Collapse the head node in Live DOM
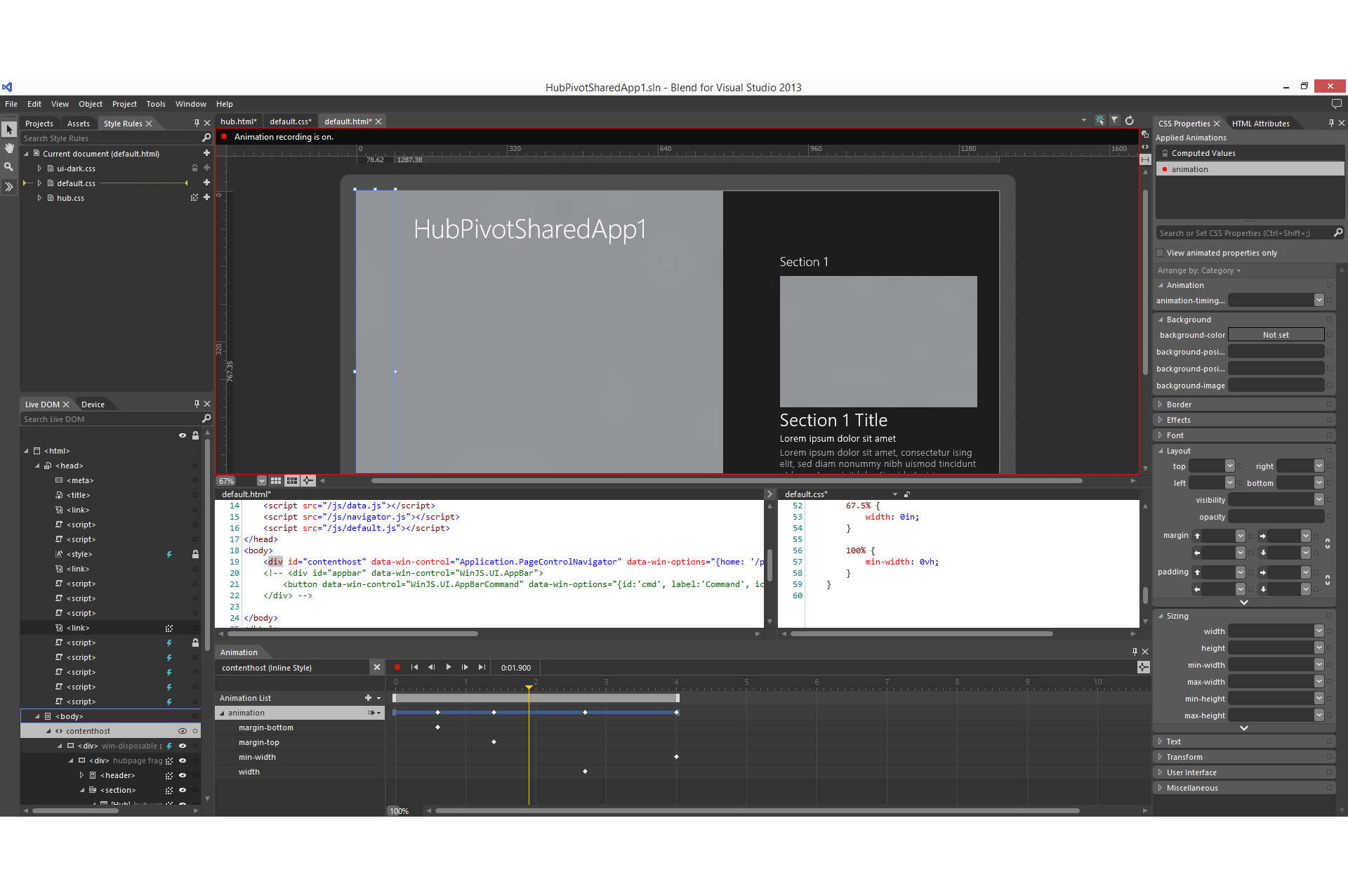This screenshot has height=896, width=1348. pos(38,466)
